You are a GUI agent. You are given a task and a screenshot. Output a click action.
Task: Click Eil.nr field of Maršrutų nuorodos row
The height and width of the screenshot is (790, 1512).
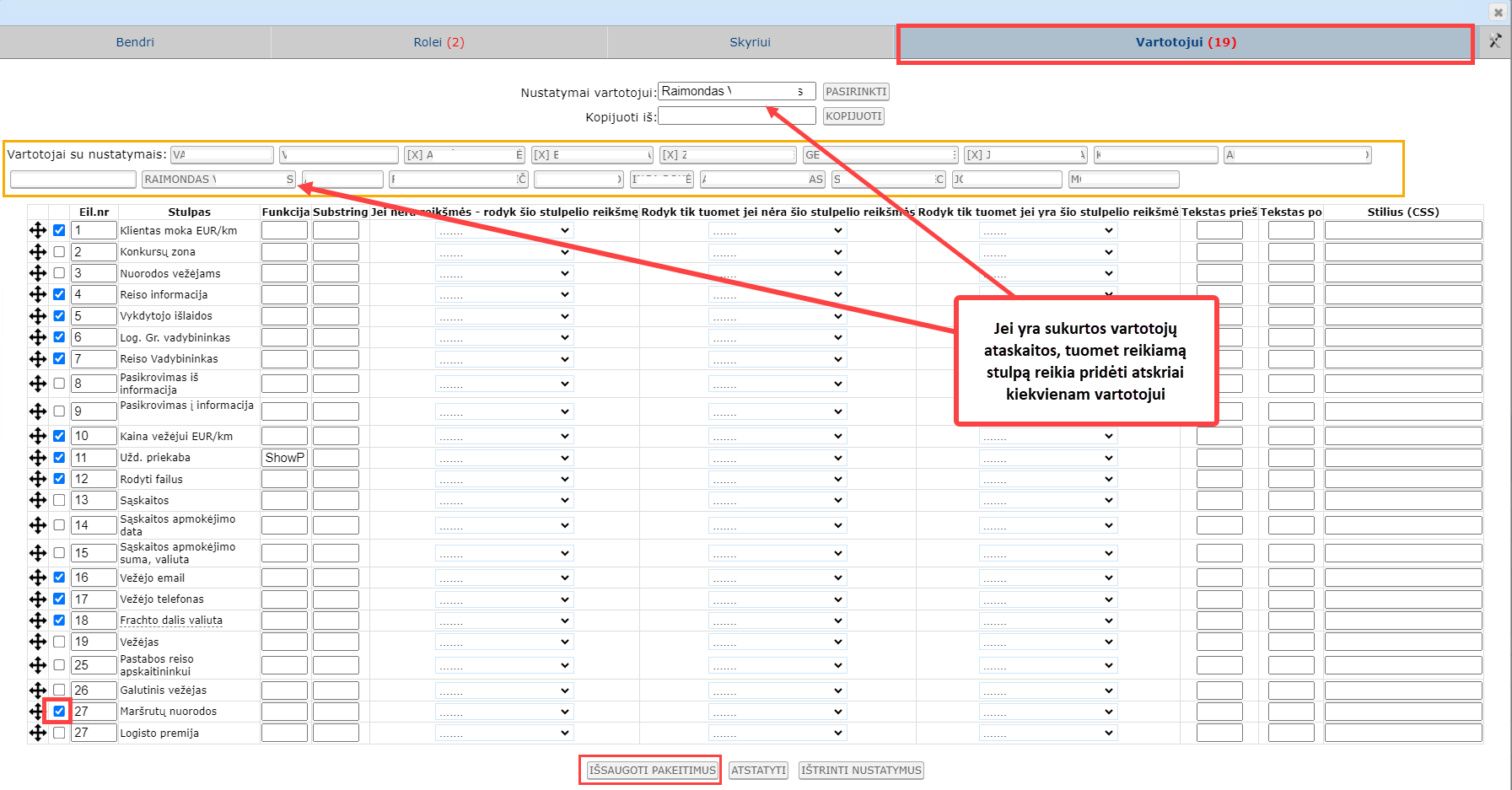tap(94, 712)
